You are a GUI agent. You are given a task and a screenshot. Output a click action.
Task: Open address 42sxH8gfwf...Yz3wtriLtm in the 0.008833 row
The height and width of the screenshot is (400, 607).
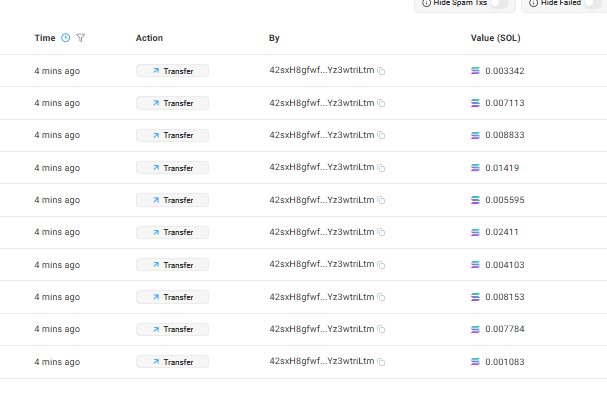coord(322,135)
